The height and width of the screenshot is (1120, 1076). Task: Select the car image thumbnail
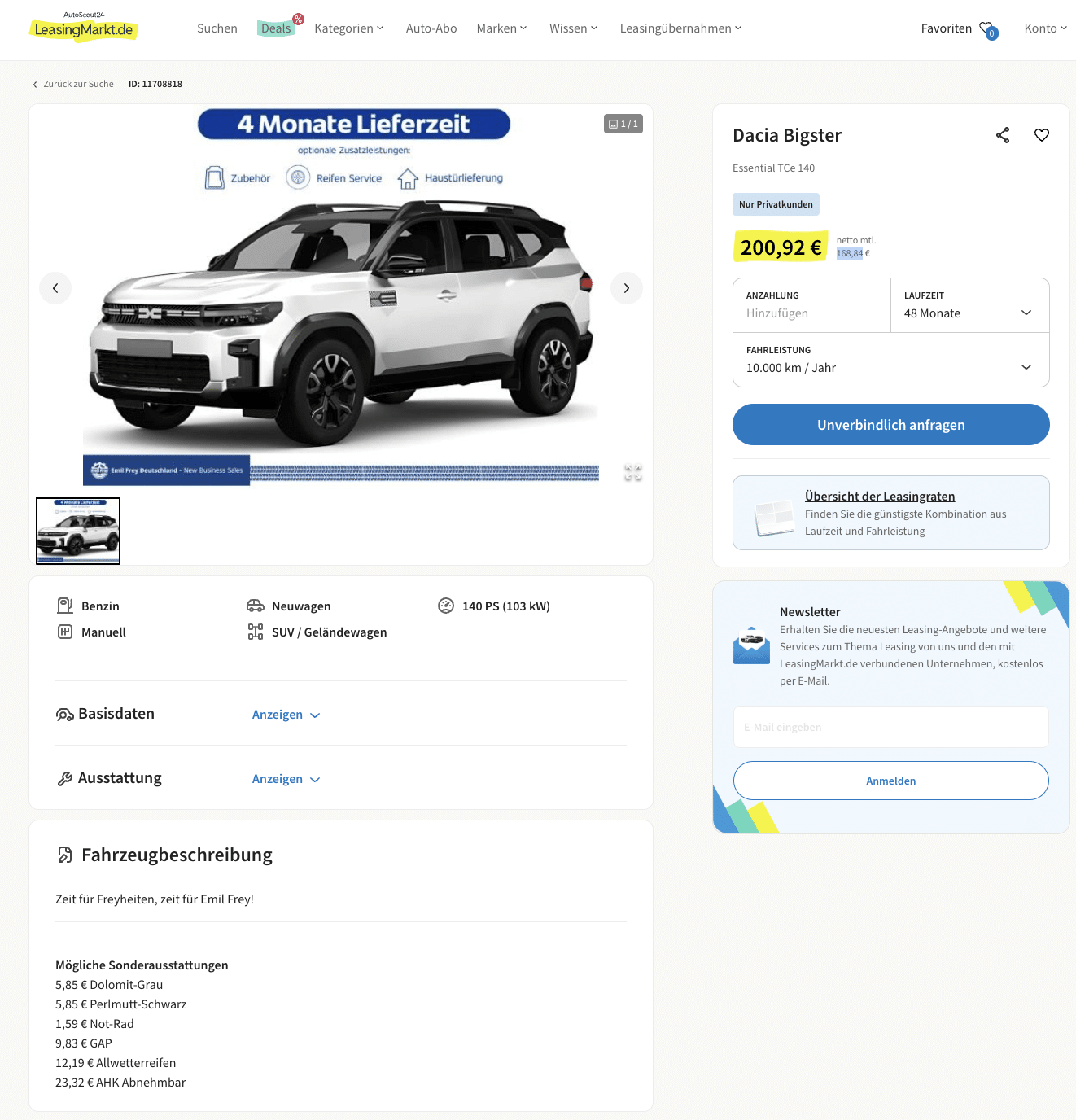tap(78, 531)
